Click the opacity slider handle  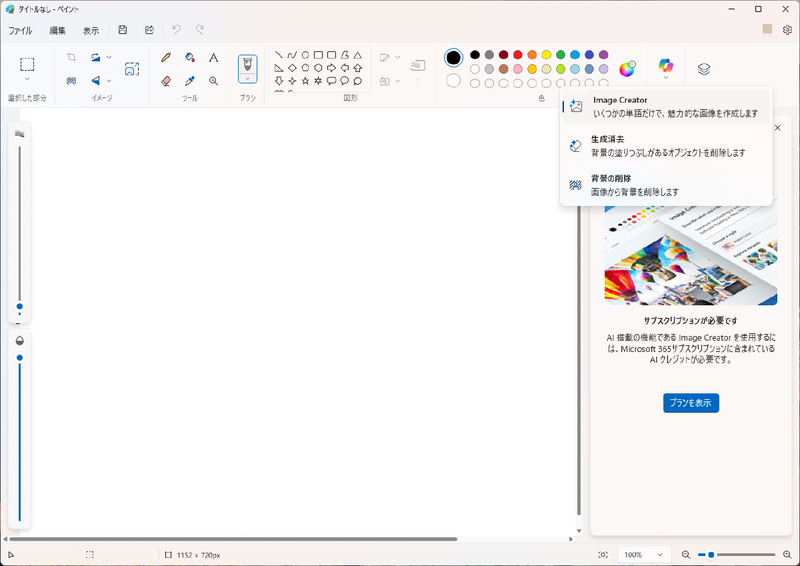point(19,358)
